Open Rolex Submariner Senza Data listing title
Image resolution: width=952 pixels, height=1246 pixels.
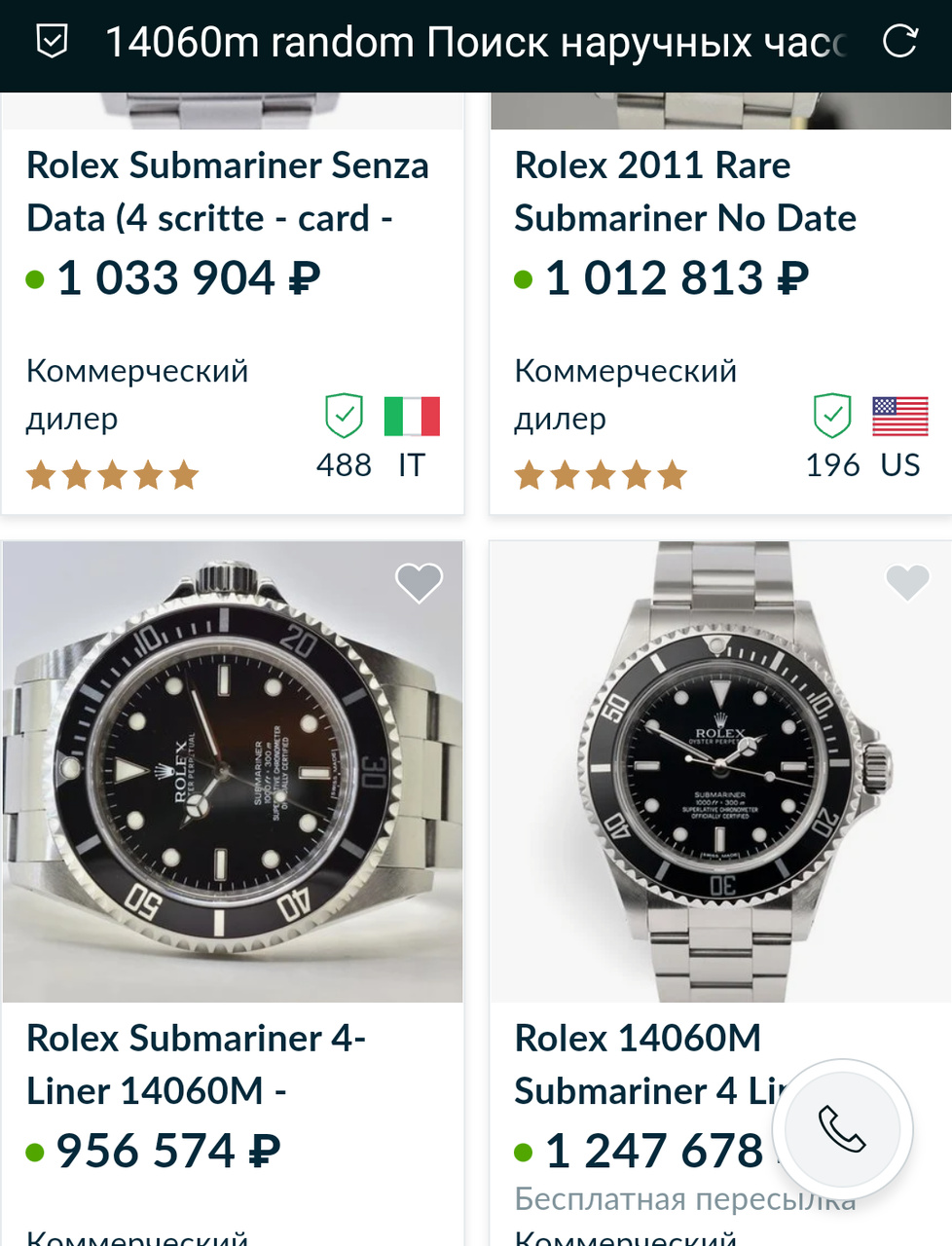pyautogui.click(x=228, y=192)
